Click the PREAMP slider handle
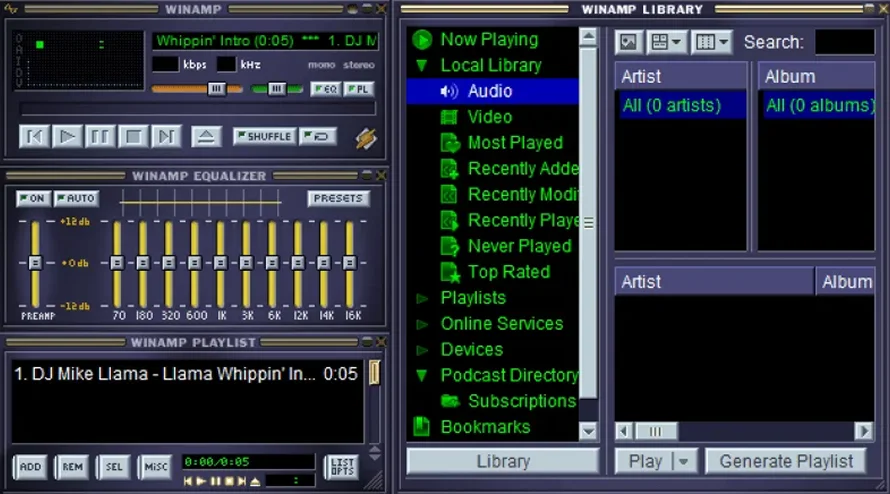 point(35,263)
